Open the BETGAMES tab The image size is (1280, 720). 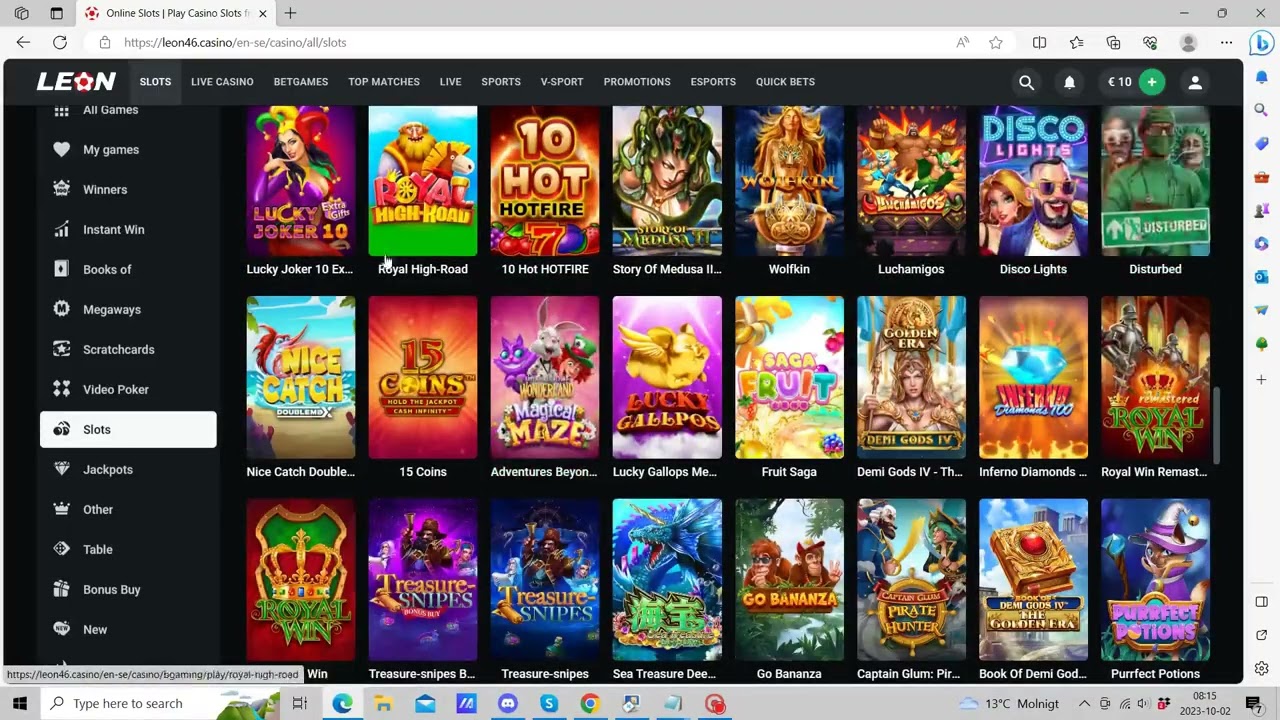tap(301, 82)
